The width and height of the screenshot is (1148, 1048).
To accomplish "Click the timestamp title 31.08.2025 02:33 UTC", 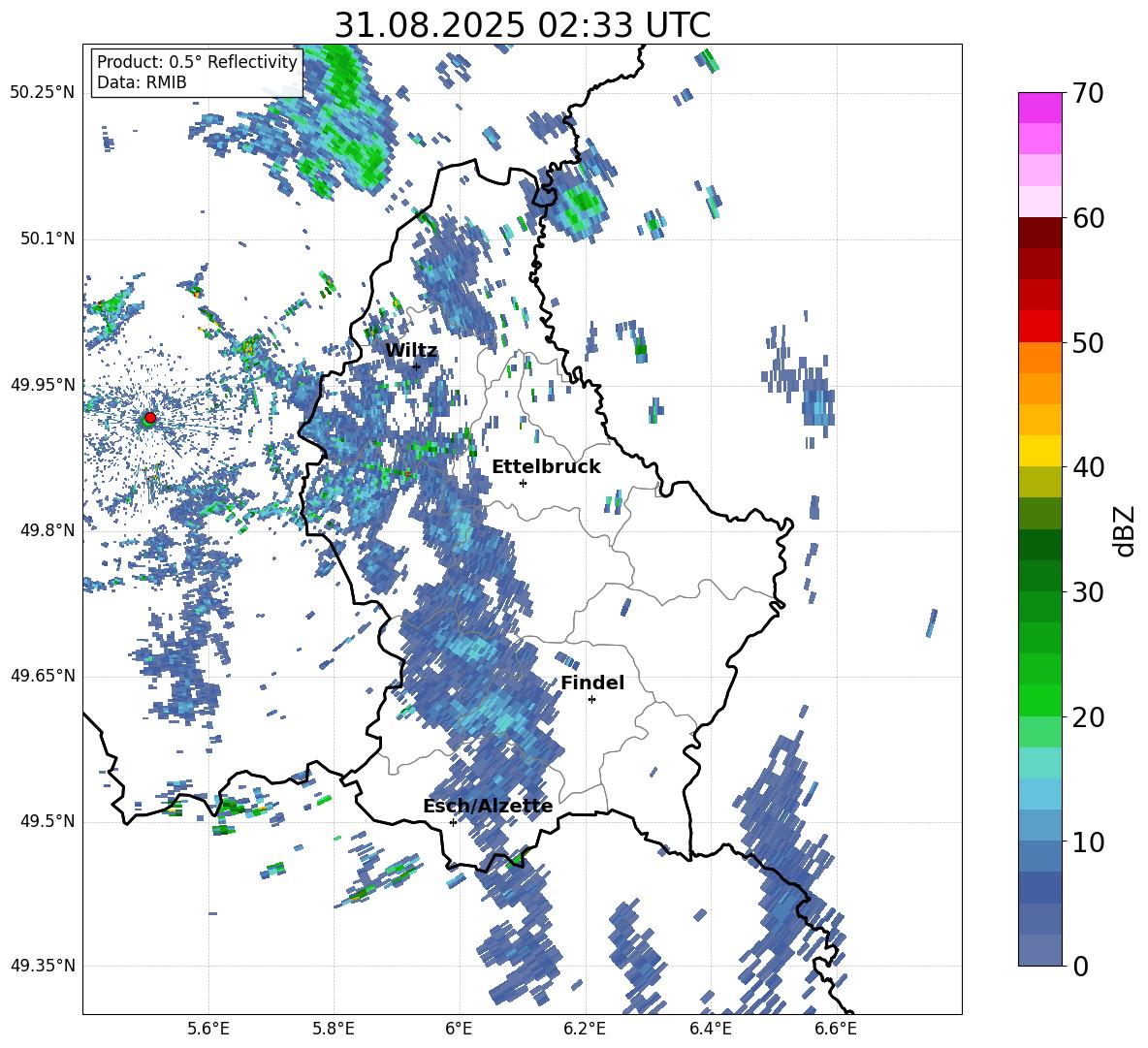I will click(522, 25).
